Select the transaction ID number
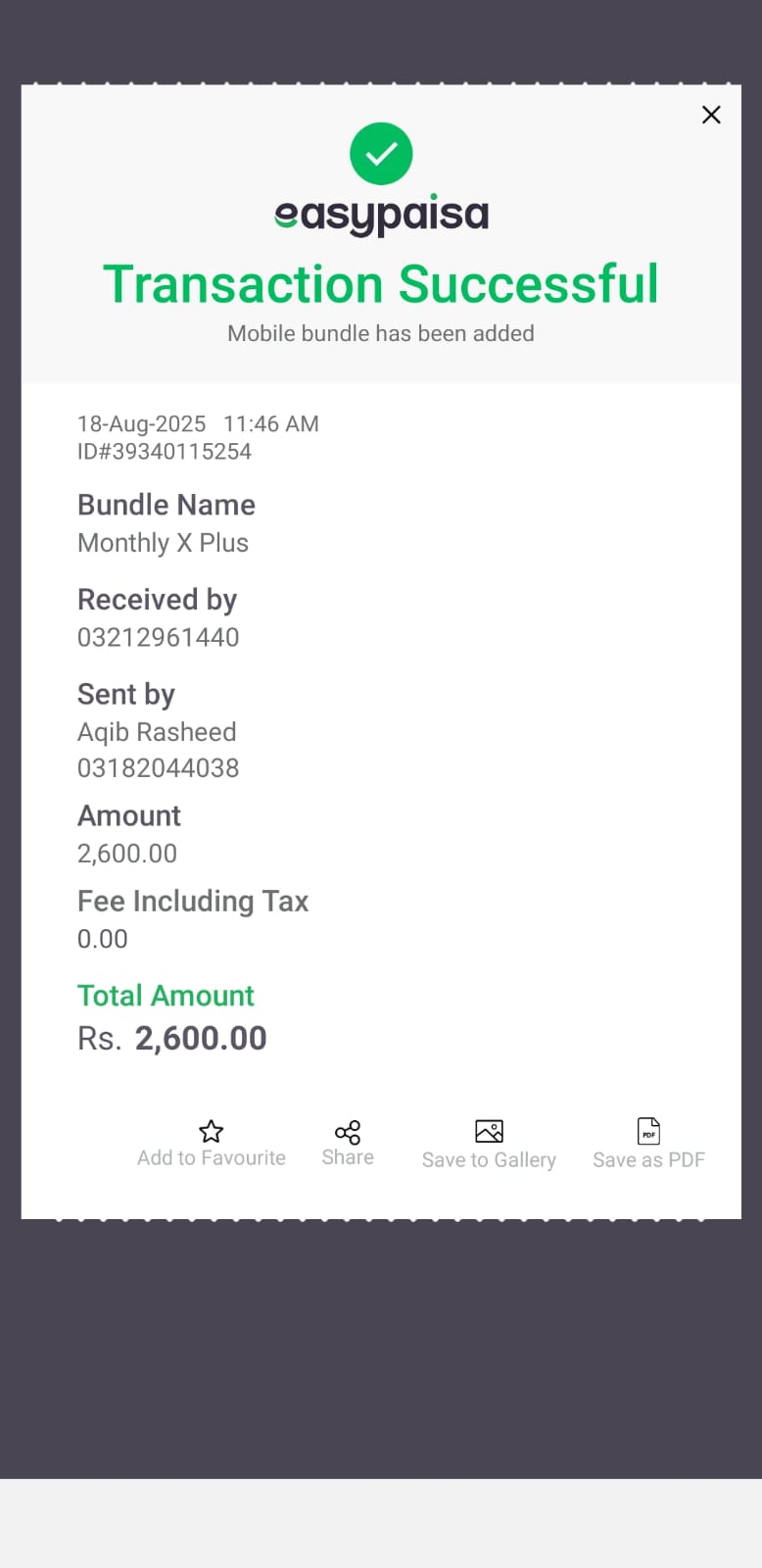The width and height of the screenshot is (762, 1568). click(x=165, y=452)
